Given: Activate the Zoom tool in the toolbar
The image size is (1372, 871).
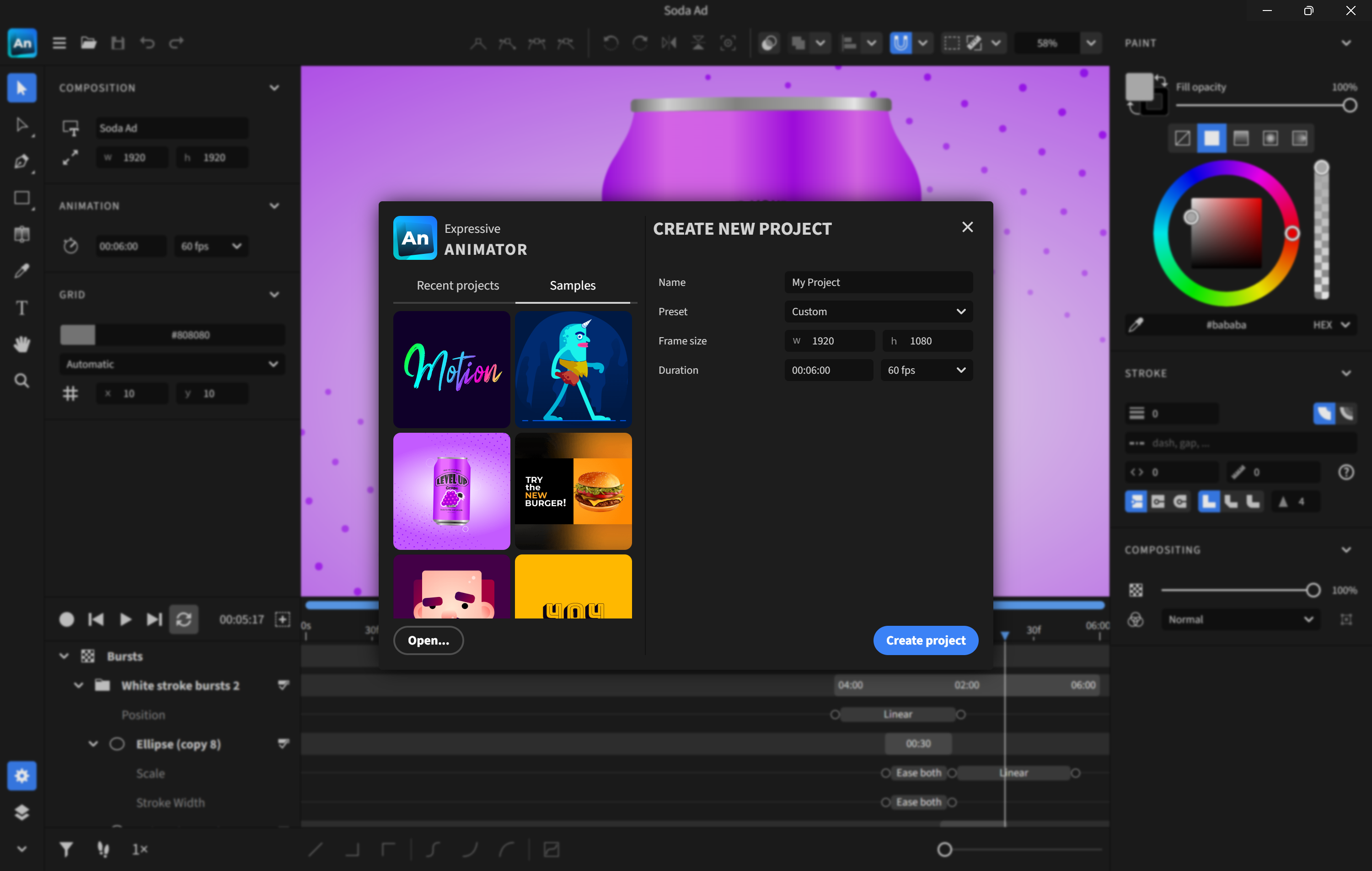Looking at the screenshot, I should click(21, 380).
